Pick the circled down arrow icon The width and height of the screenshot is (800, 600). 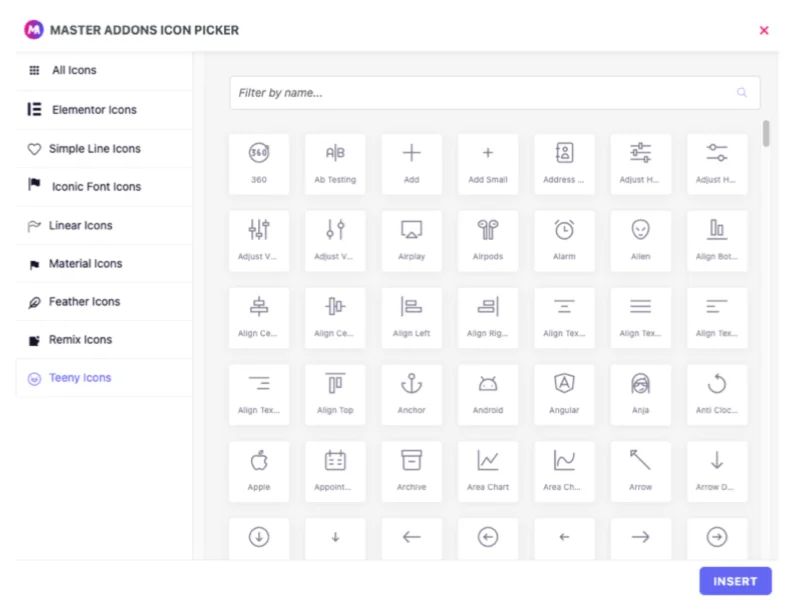tap(259, 539)
